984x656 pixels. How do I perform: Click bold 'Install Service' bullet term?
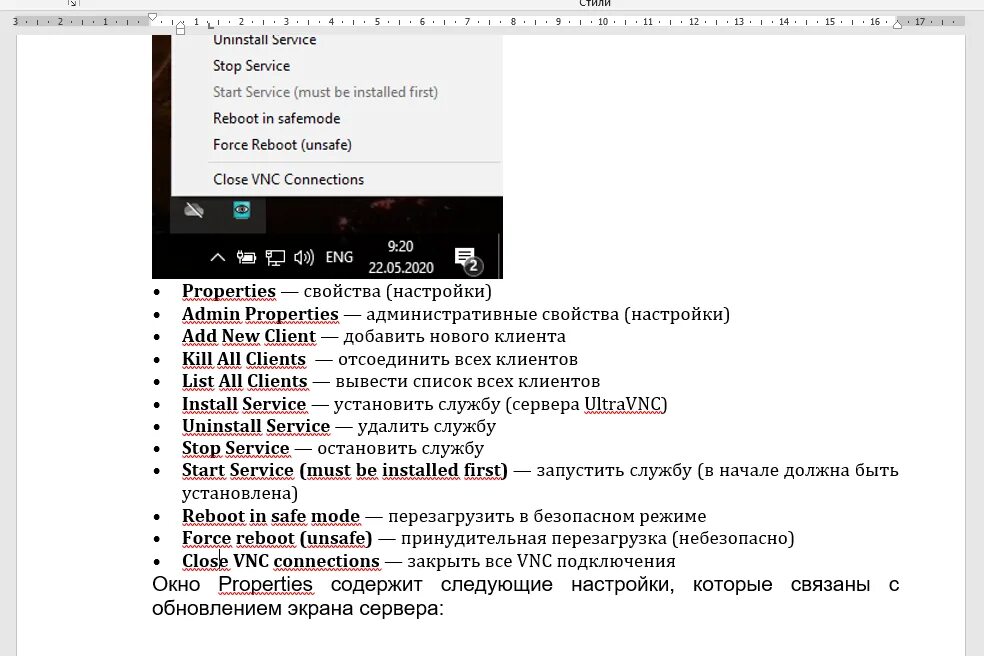click(x=243, y=404)
